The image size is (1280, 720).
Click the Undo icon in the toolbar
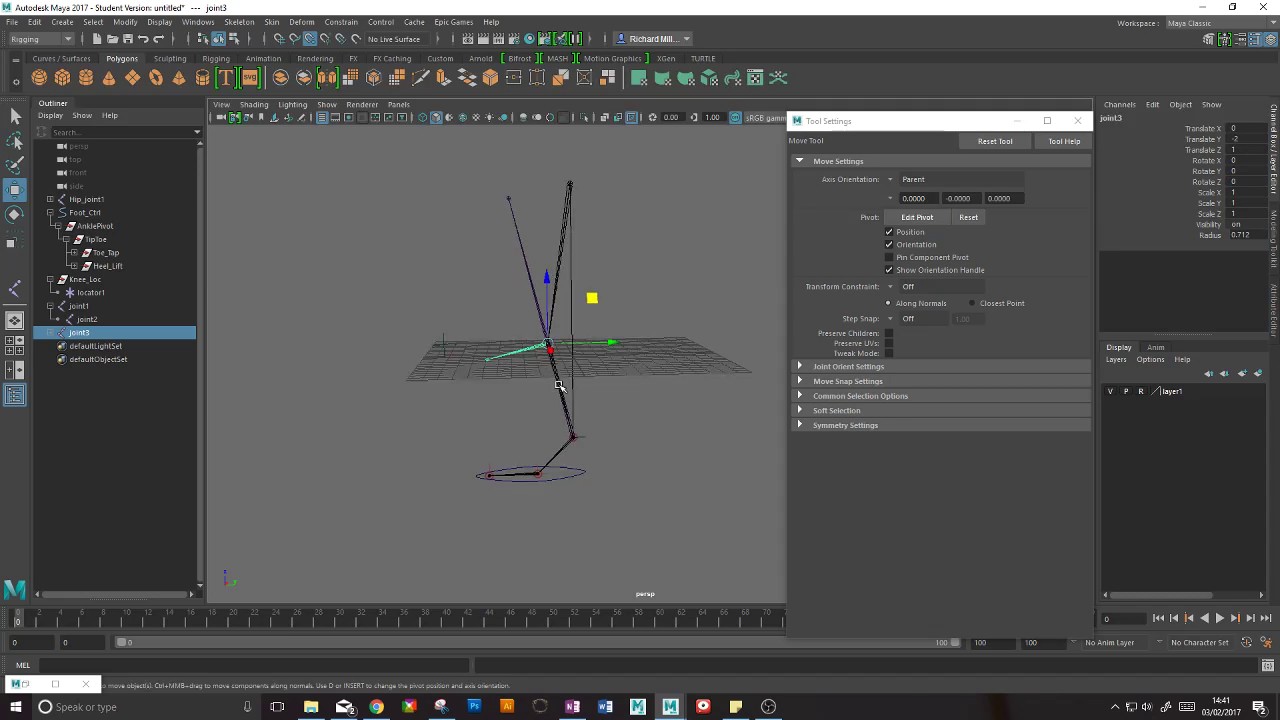pyautogui.click(x=143, y=39)
